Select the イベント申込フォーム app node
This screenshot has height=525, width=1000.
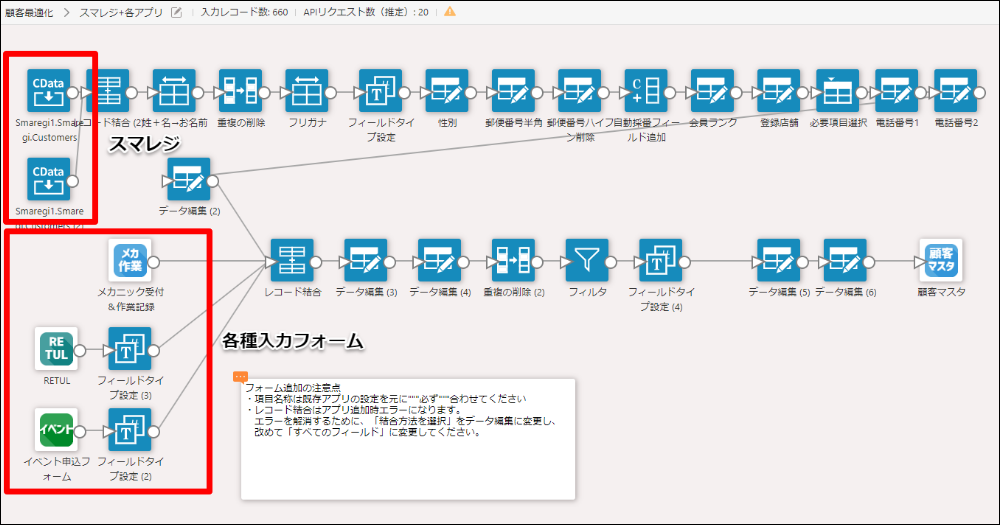coord(56,430)
